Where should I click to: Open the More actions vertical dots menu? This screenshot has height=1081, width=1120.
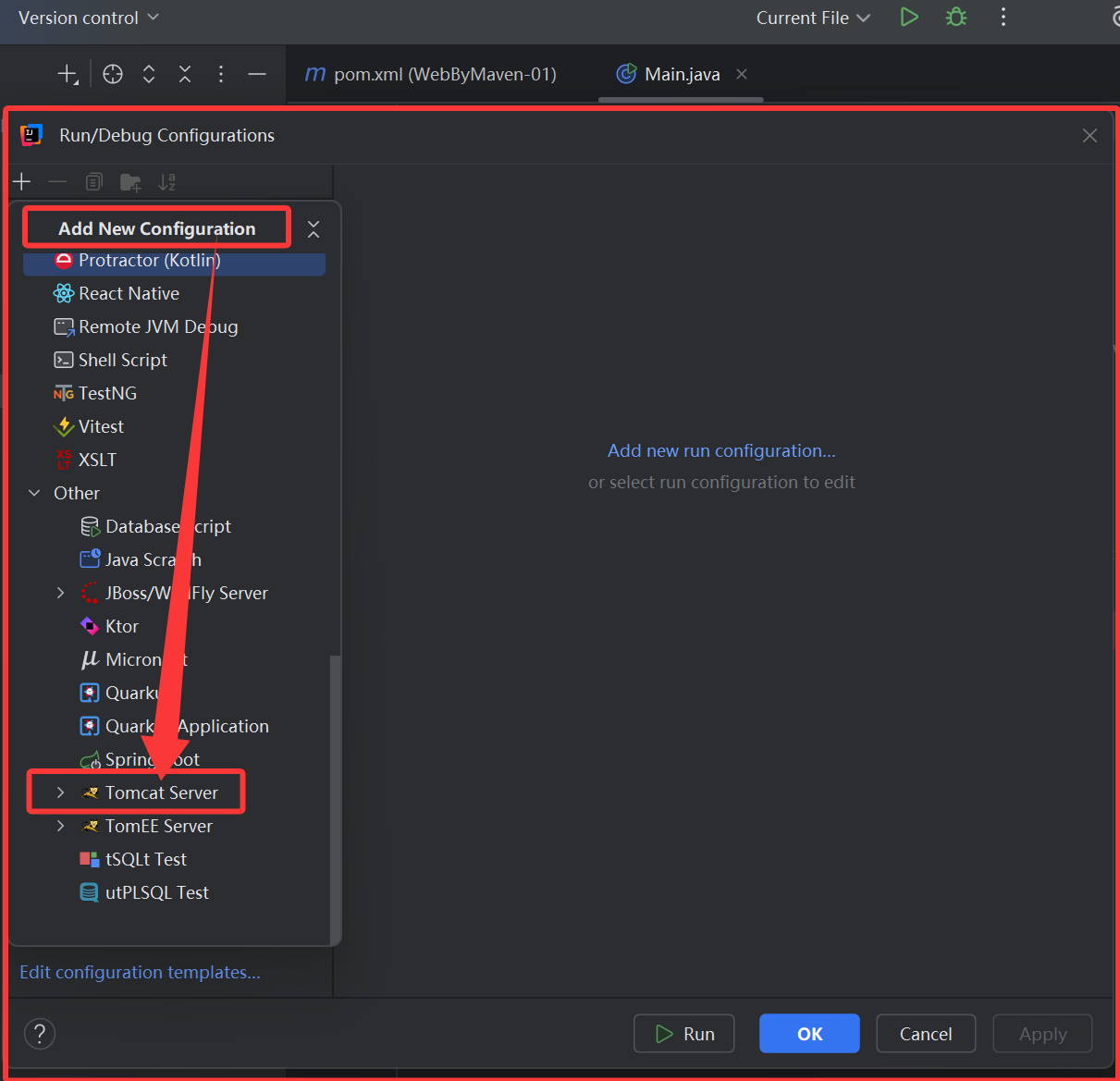(x=1003, y=18)
